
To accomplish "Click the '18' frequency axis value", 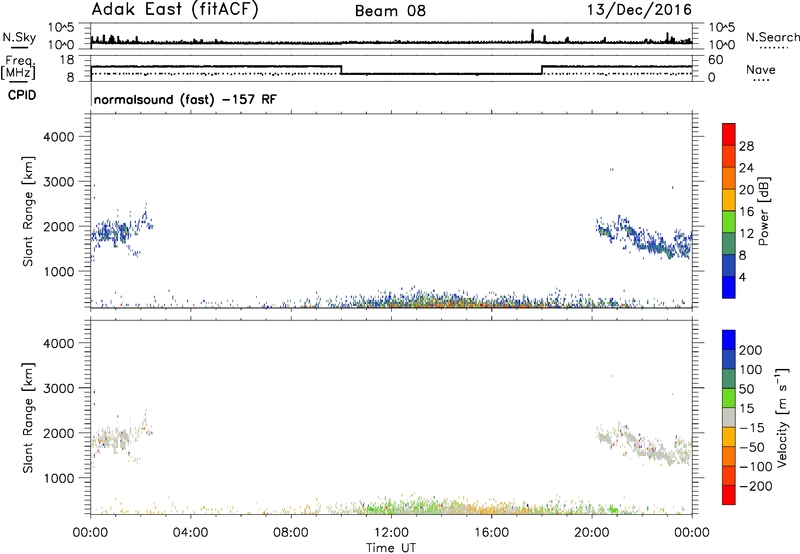I will [x=67, y=60].
